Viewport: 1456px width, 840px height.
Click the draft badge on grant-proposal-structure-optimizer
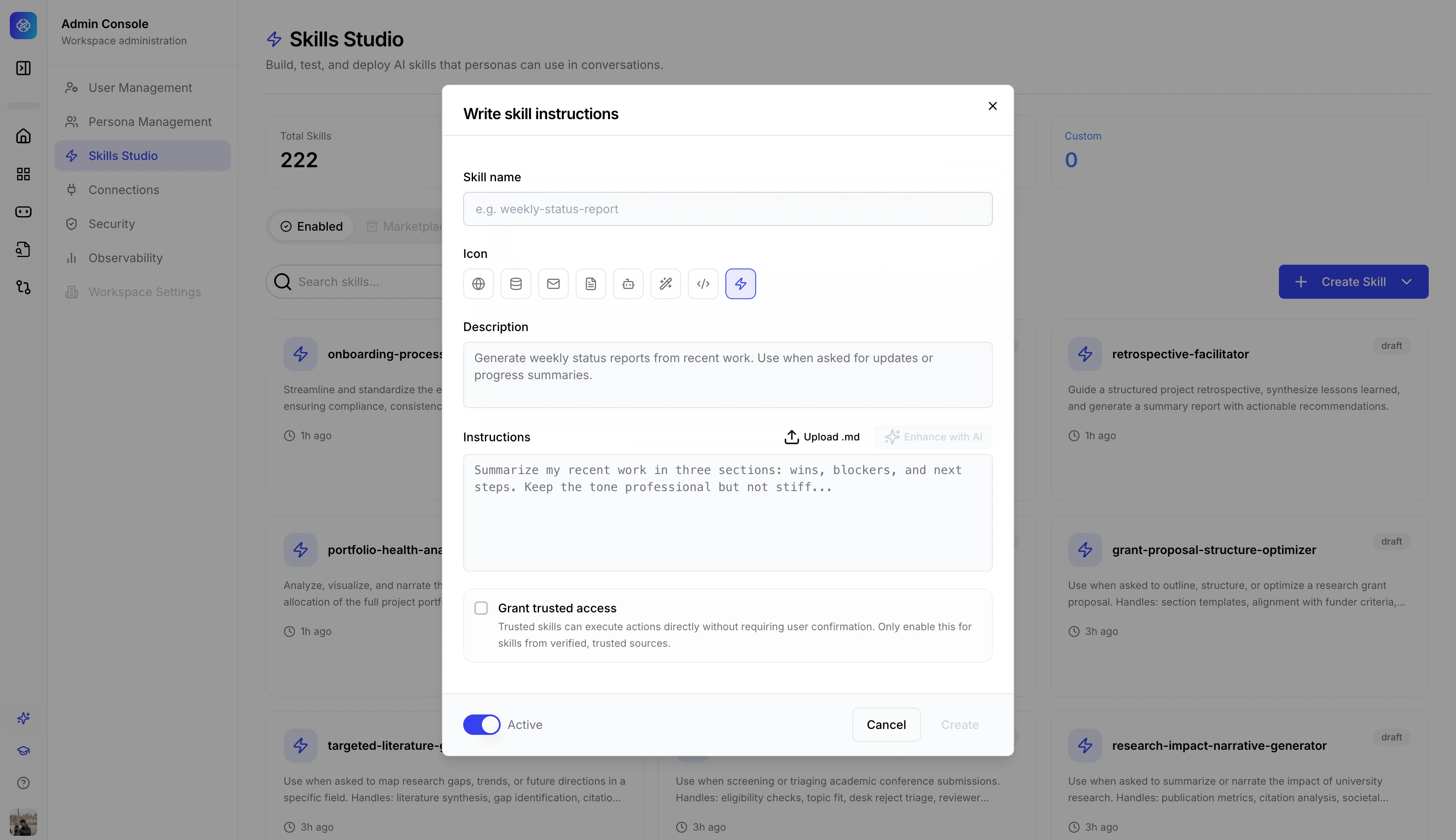1391,541
